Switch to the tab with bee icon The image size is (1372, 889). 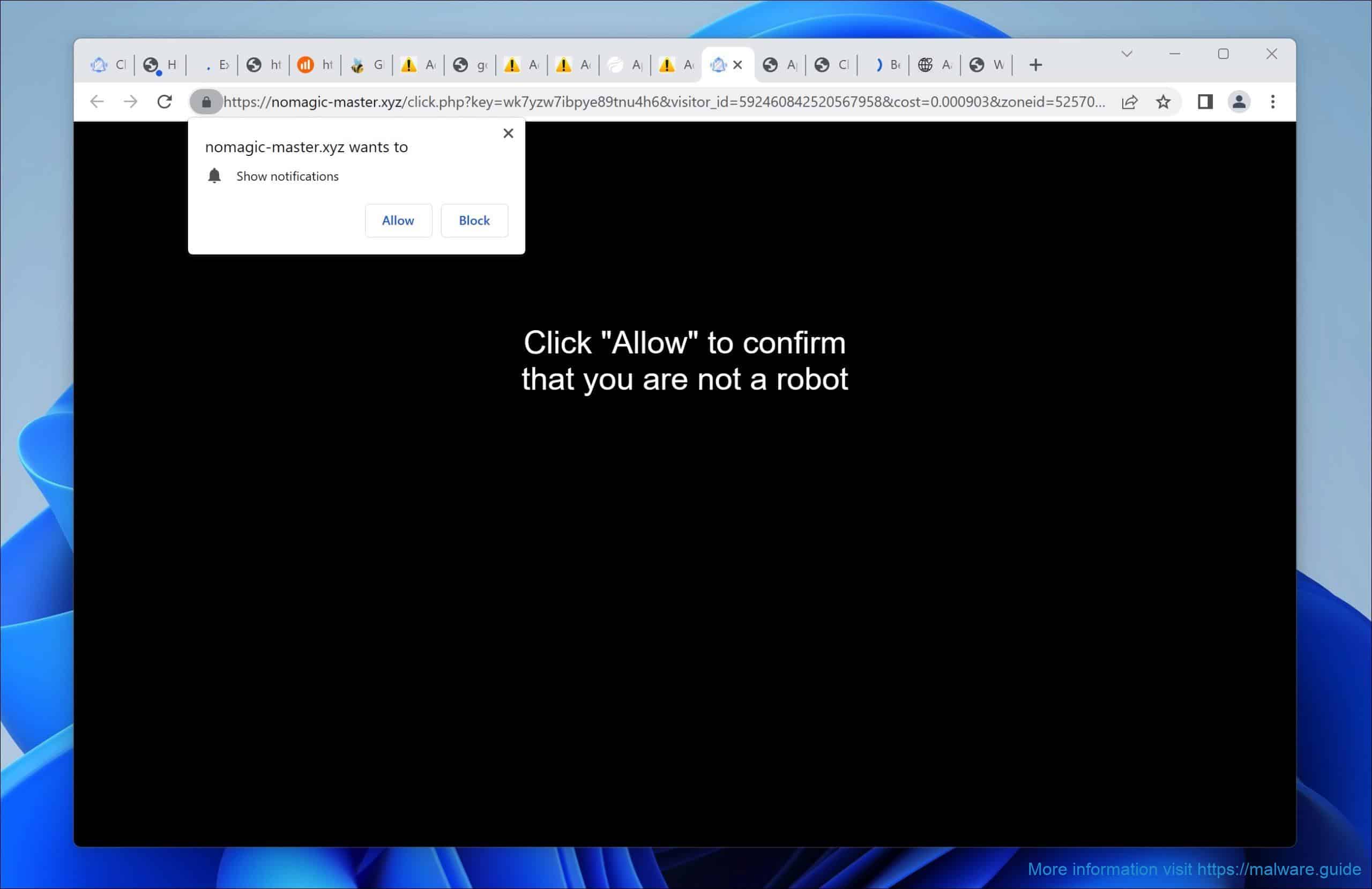coord(367,64)
